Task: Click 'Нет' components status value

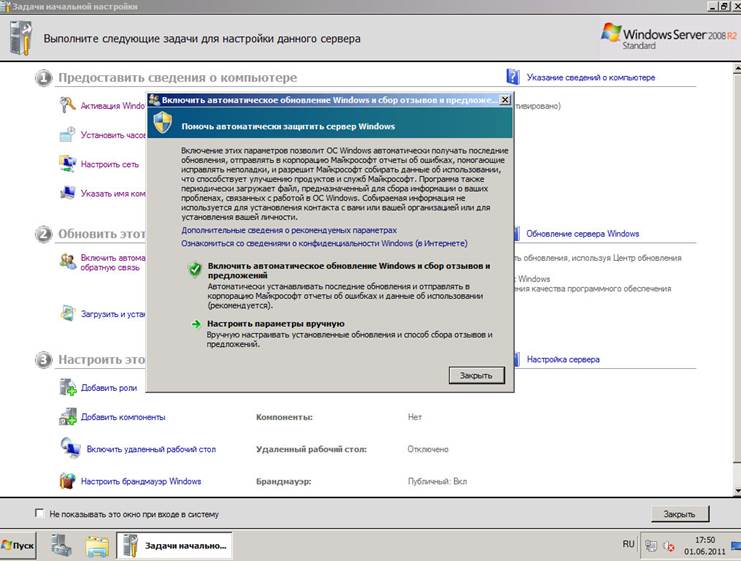Action: click(x=414, y=417)
